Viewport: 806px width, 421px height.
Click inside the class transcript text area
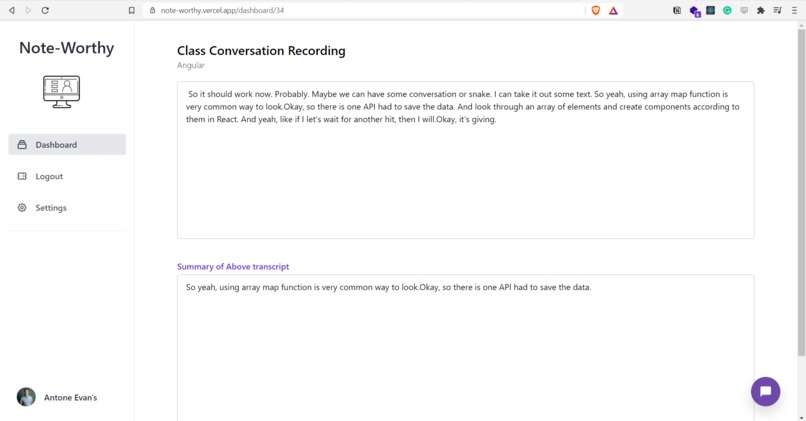(x=466, y=160)
